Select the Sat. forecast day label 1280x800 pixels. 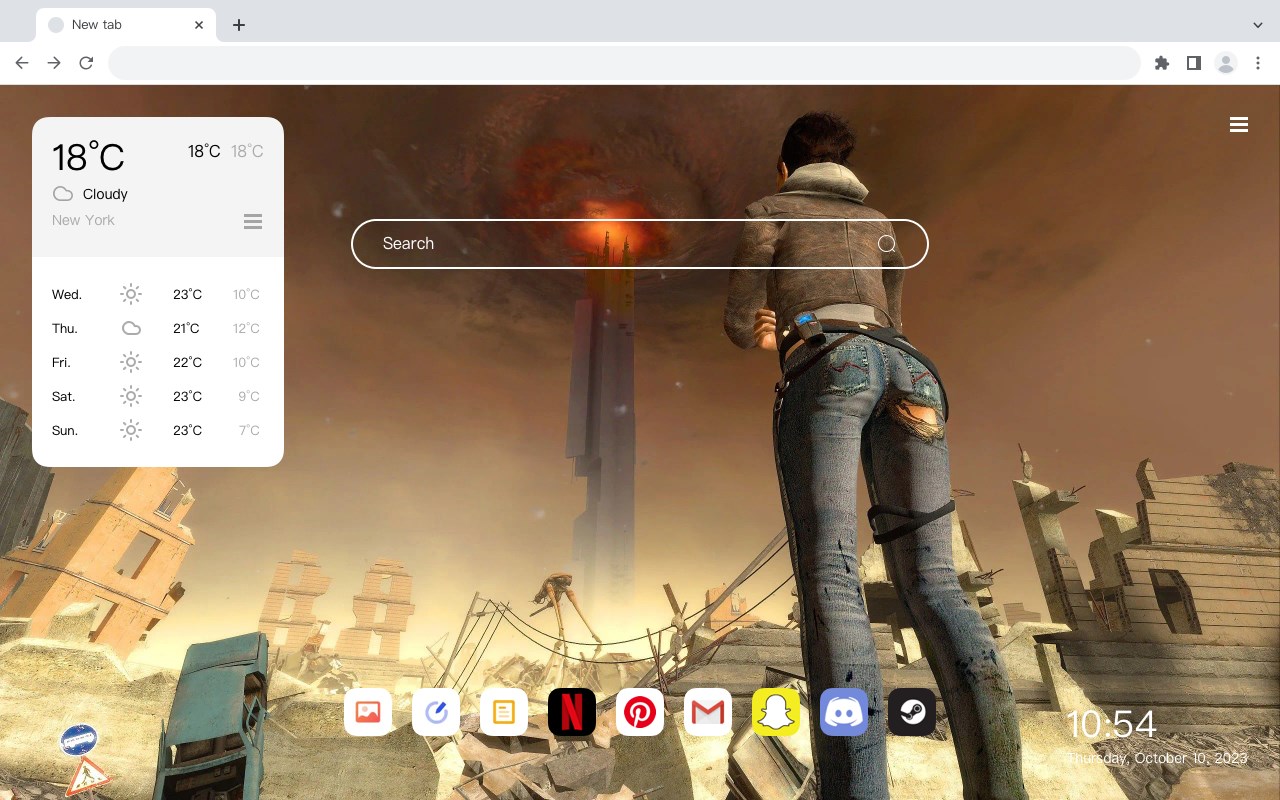coord(64,396)
